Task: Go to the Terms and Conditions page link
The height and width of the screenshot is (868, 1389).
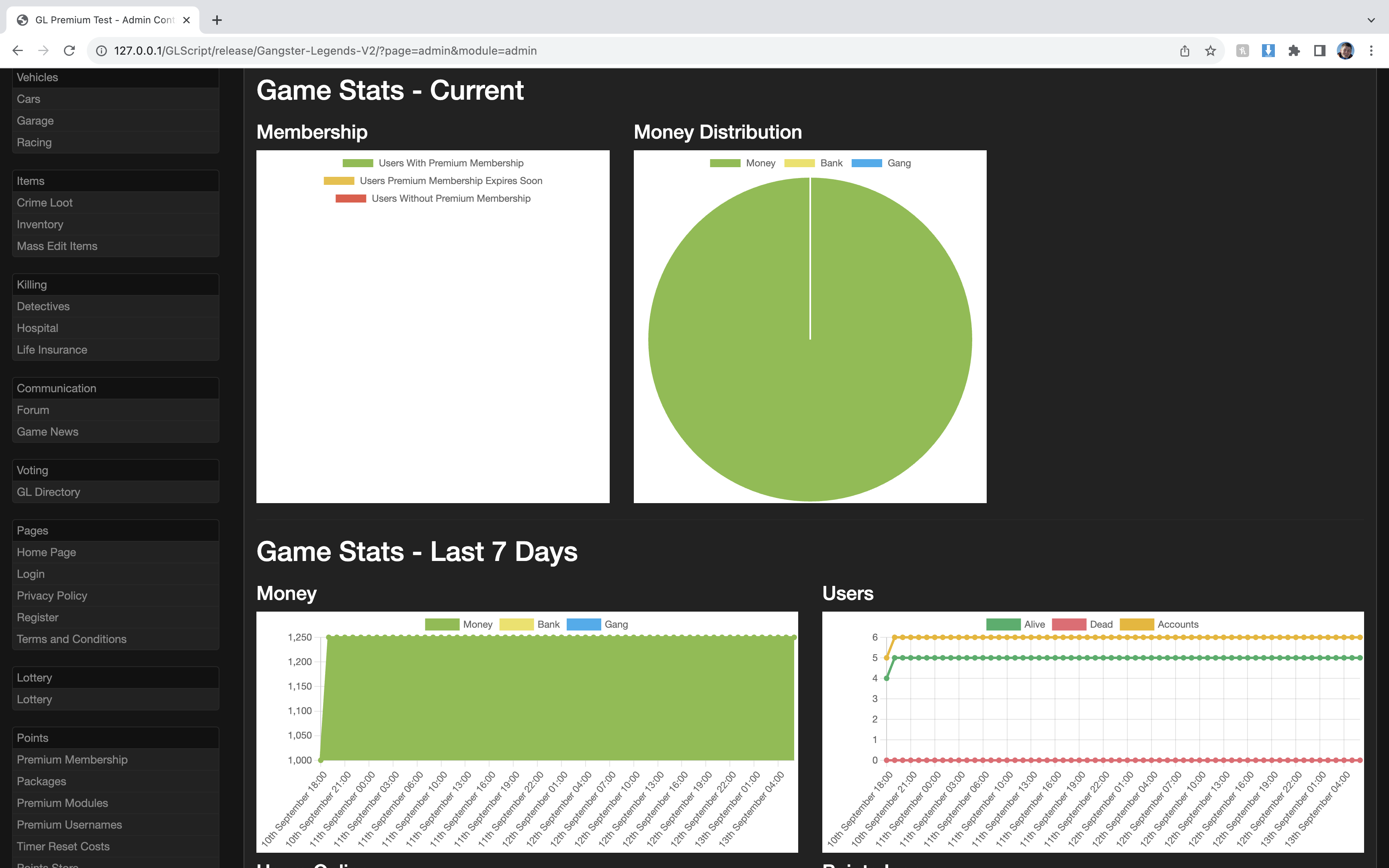Action: point(72,639)
